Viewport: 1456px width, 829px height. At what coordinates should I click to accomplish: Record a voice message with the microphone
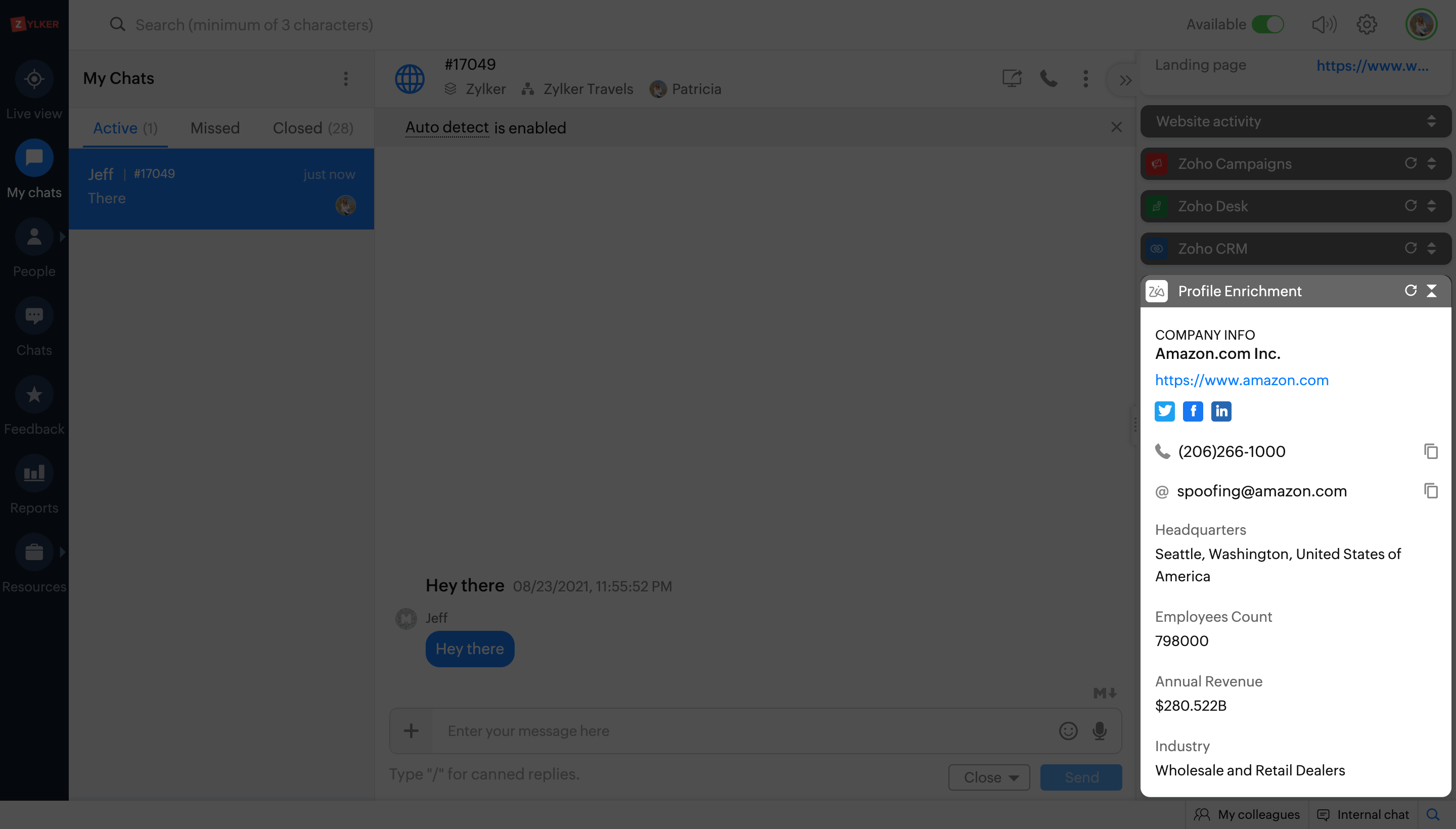pos(1100,730)
